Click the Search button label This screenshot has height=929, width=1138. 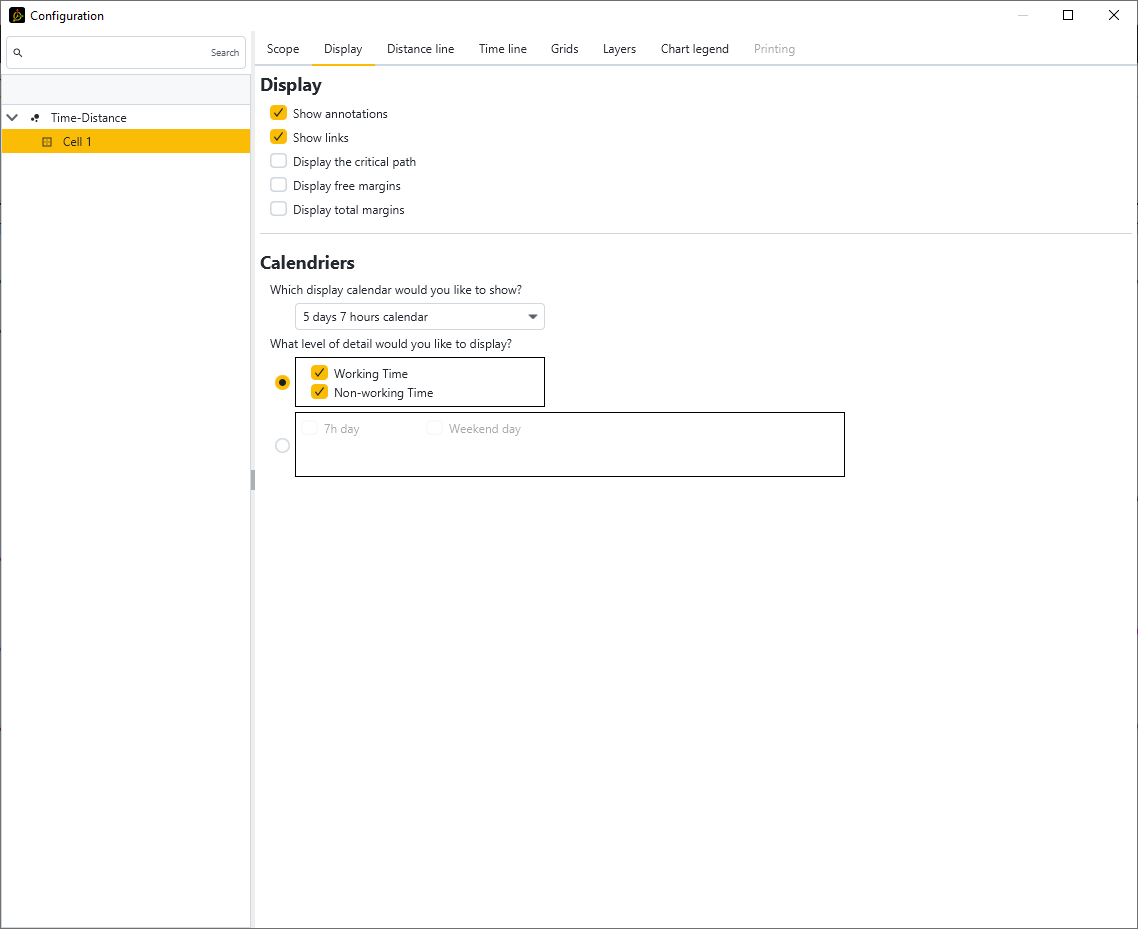(x=225, y=53)
